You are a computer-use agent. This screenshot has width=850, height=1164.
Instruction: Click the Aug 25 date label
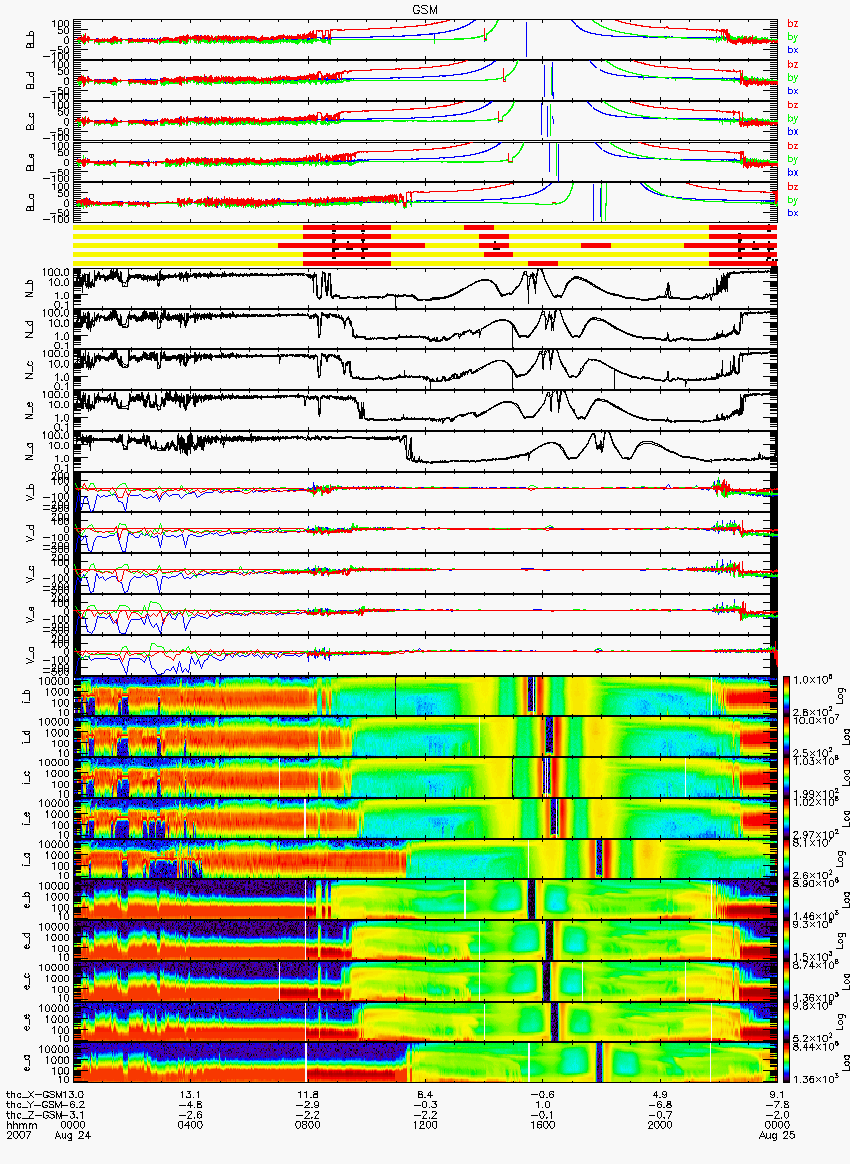click(x=777, y=1135)
